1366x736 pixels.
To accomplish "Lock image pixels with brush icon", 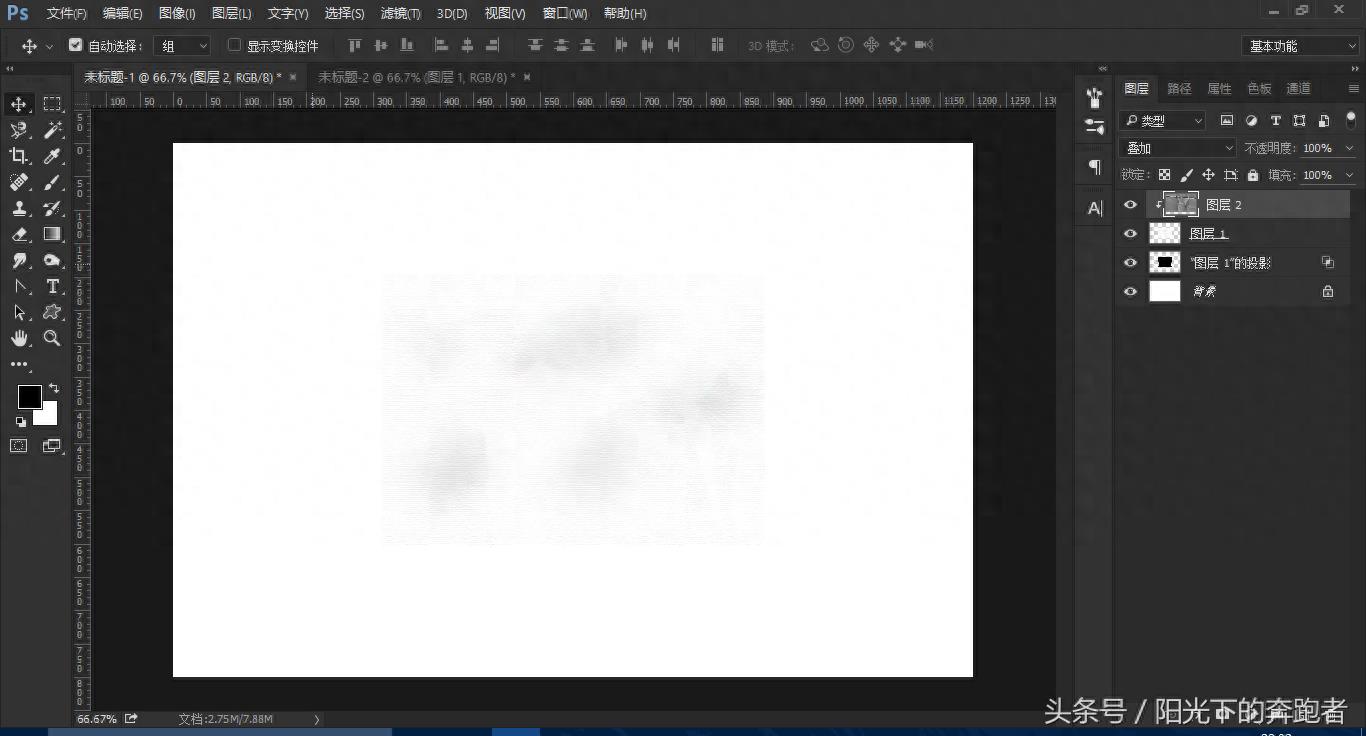I will [x=1186, y=175].
